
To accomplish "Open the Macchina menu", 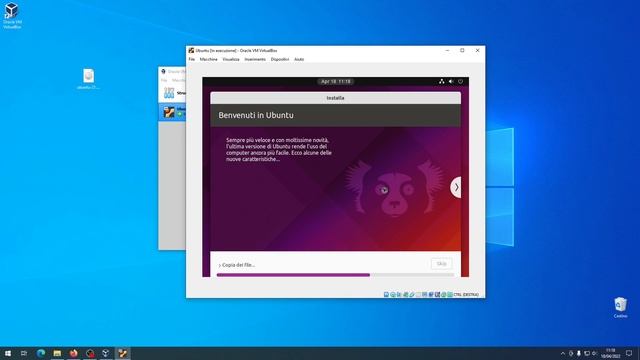I will coord(209,59).
